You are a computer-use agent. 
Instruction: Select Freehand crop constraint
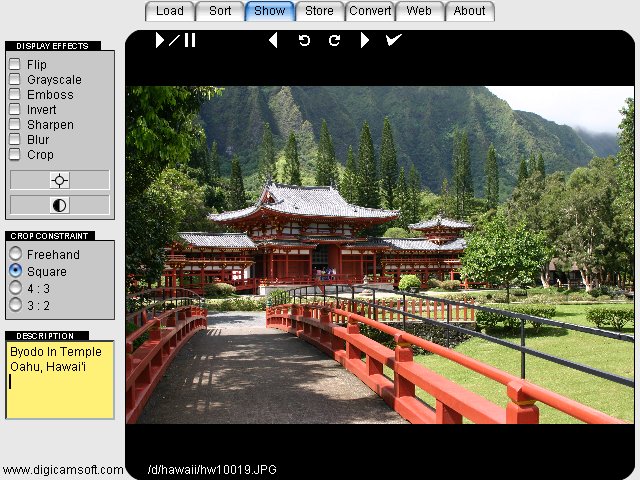16,254
